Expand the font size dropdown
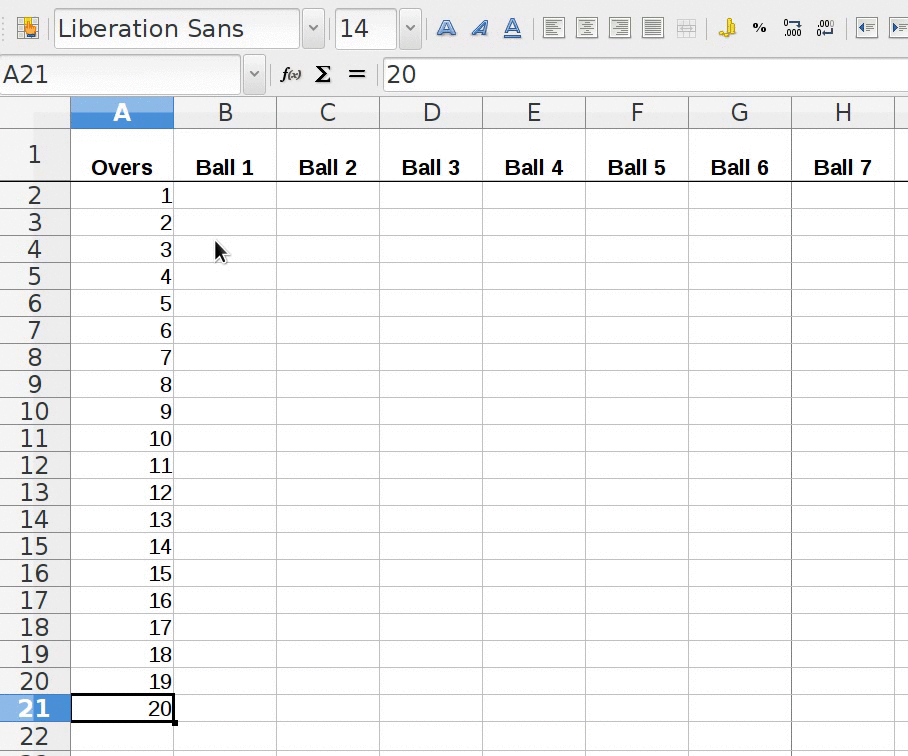The width and height of the screenshot is (908, 756). click(410, 28)
